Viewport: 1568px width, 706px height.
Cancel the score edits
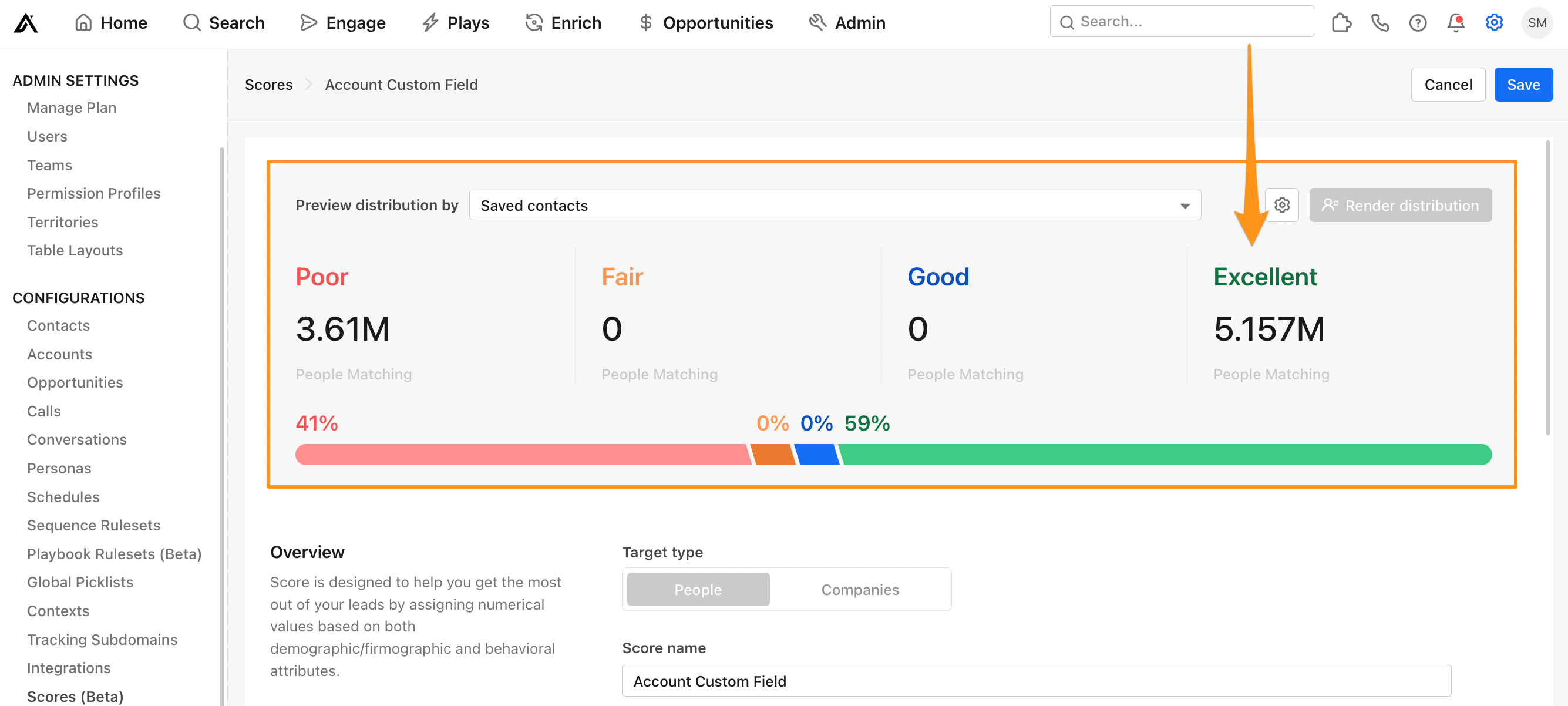[1448, 85]
